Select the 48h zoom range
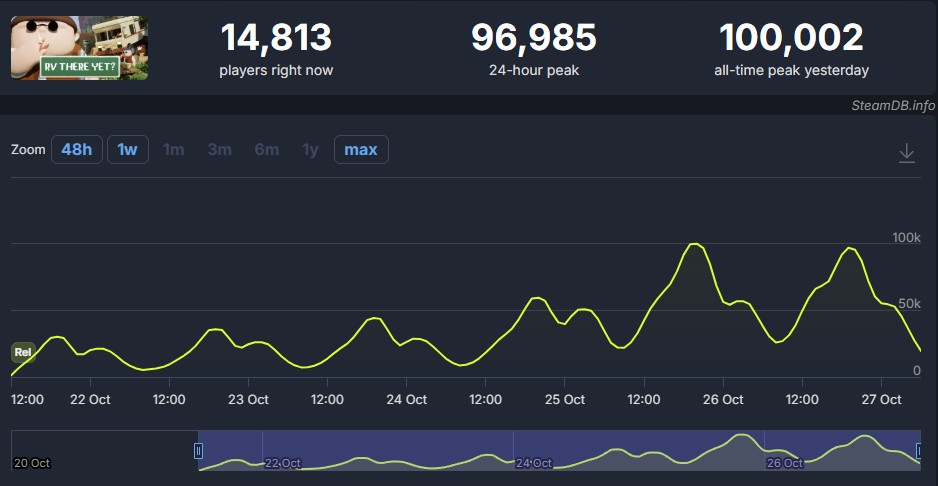The image size is (938, 486). pyautogui.click(x=77, y=150)
